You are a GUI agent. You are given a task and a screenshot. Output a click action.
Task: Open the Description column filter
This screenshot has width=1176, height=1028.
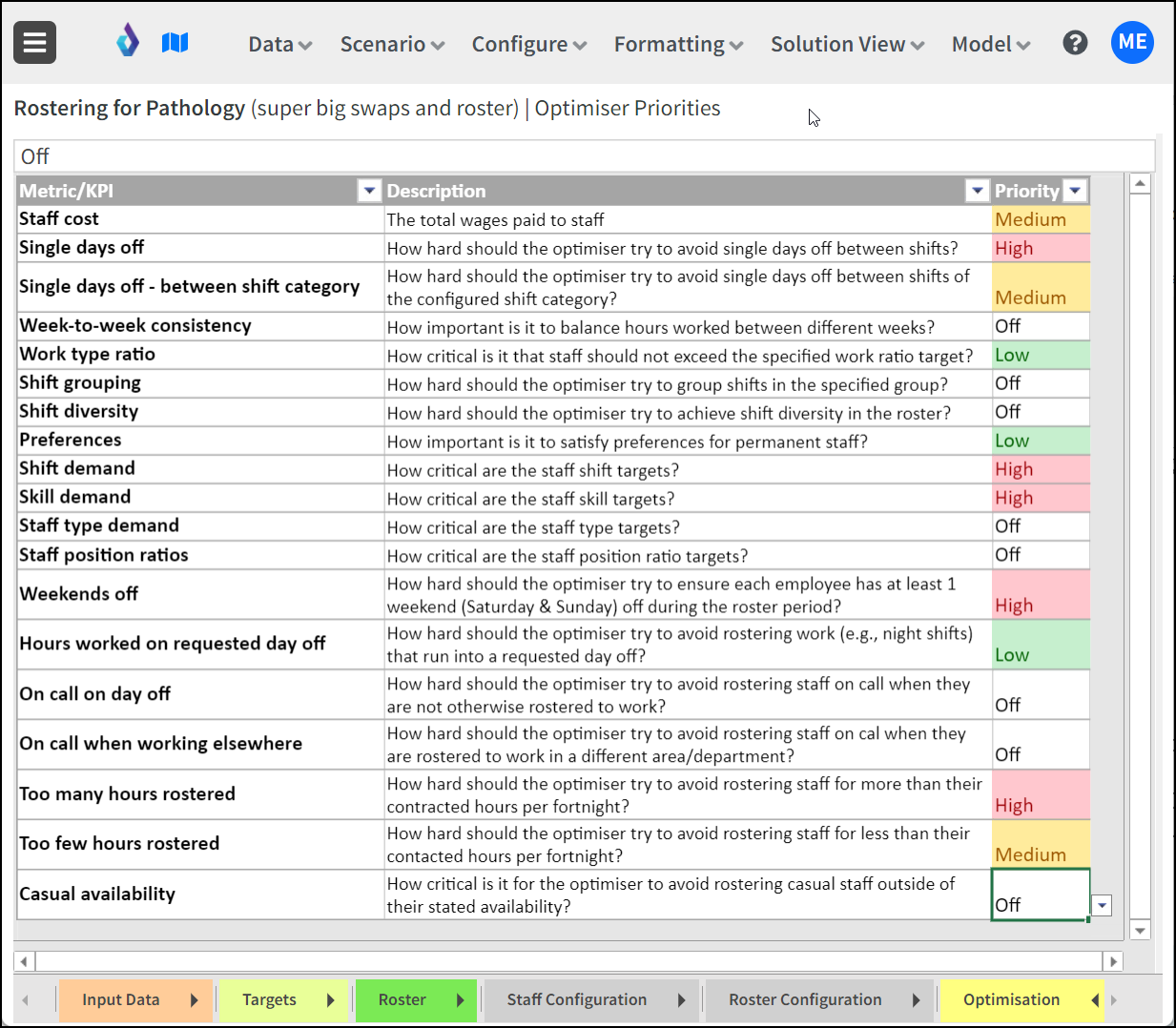coord(977,191)
